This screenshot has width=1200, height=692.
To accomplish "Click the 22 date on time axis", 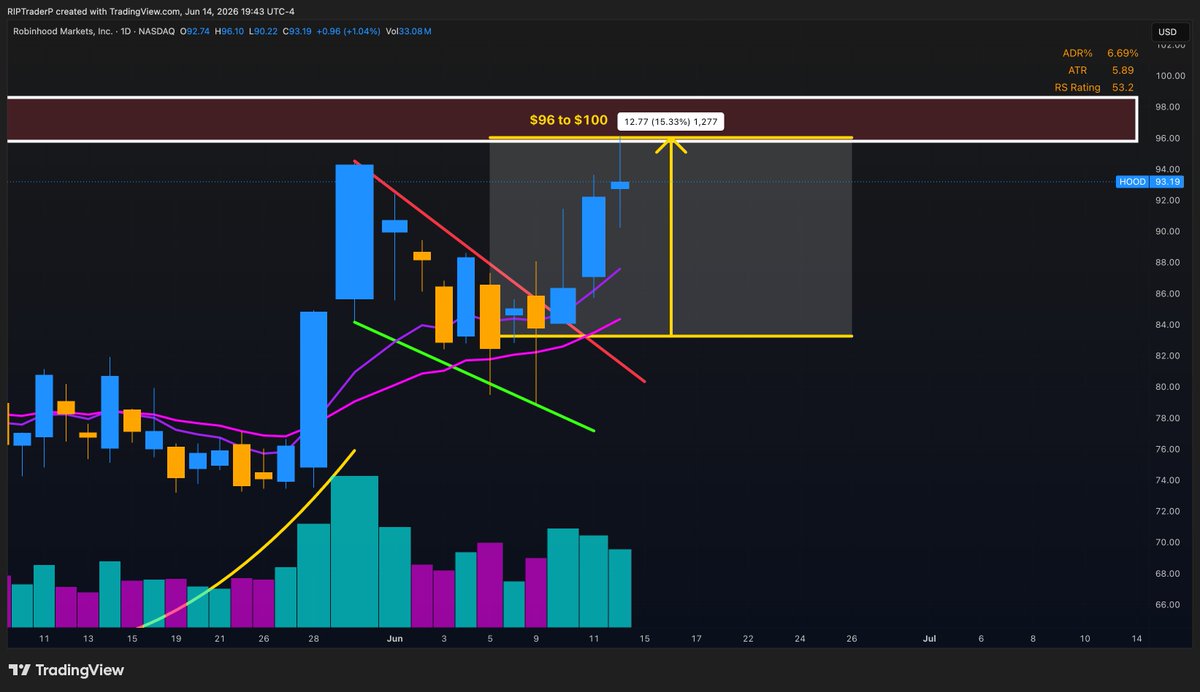I will 748,638.
